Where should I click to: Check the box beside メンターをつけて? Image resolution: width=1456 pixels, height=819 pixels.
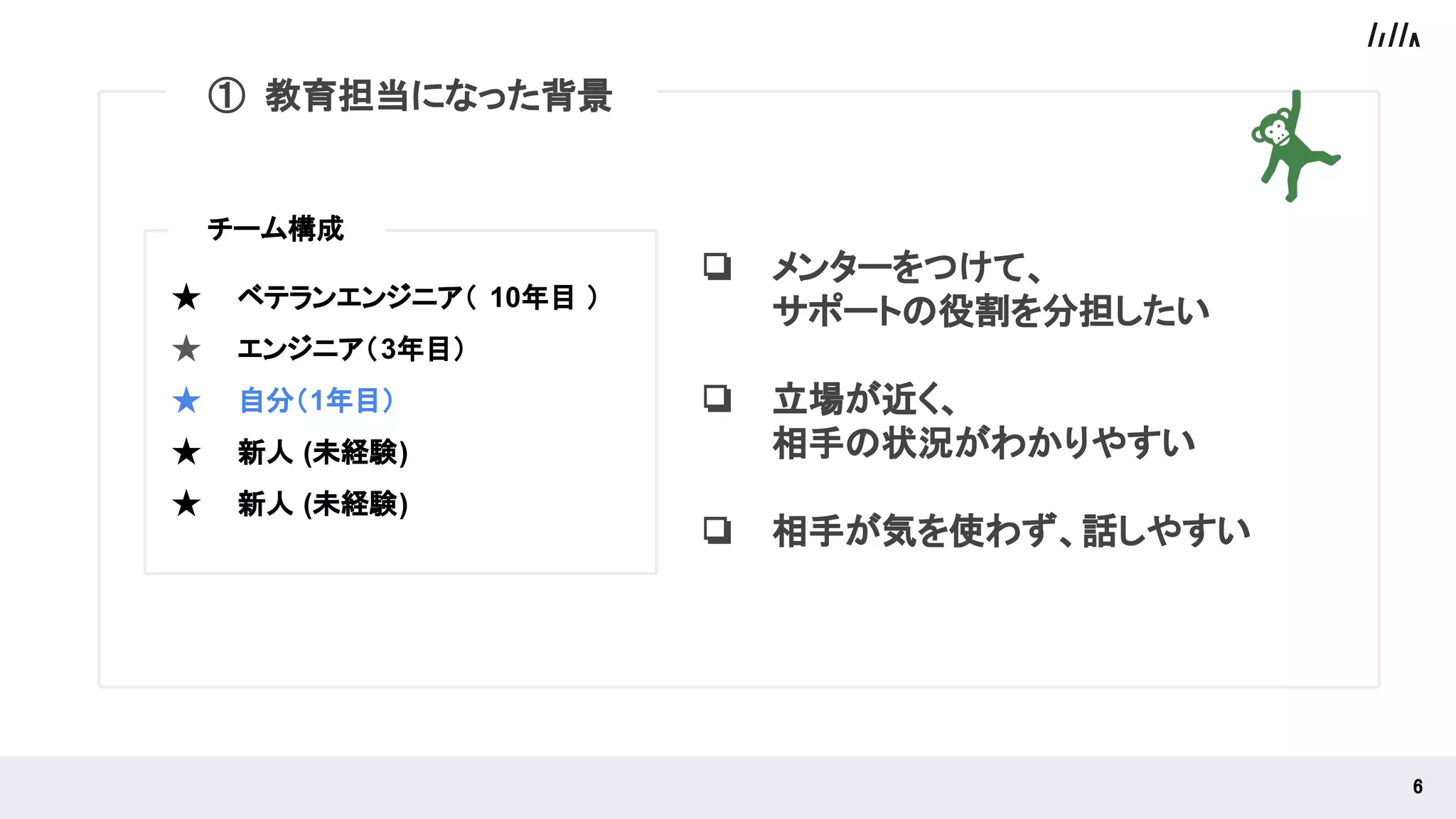(x=717, y=267)
